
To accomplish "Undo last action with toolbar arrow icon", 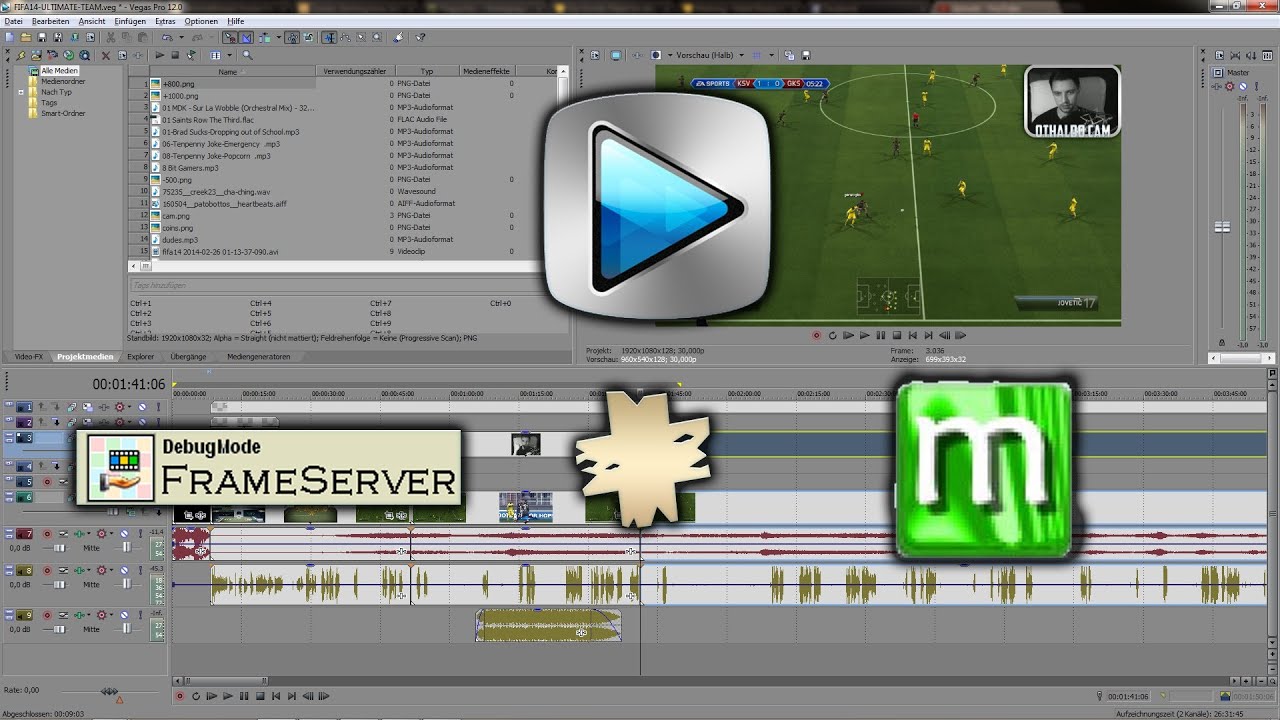I will point(167,37).
